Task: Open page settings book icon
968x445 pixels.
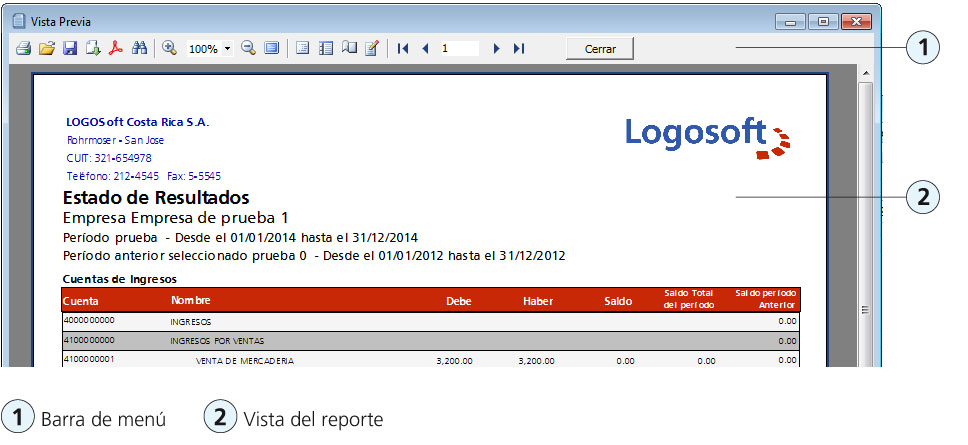Action: [348, 48]
